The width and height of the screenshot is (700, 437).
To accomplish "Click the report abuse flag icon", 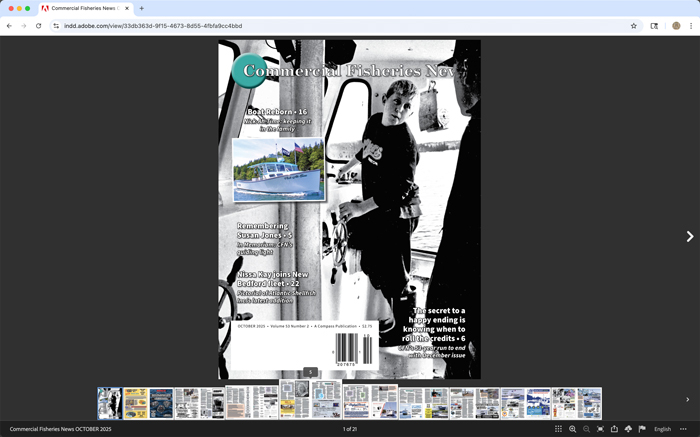I will pos(641,429).
